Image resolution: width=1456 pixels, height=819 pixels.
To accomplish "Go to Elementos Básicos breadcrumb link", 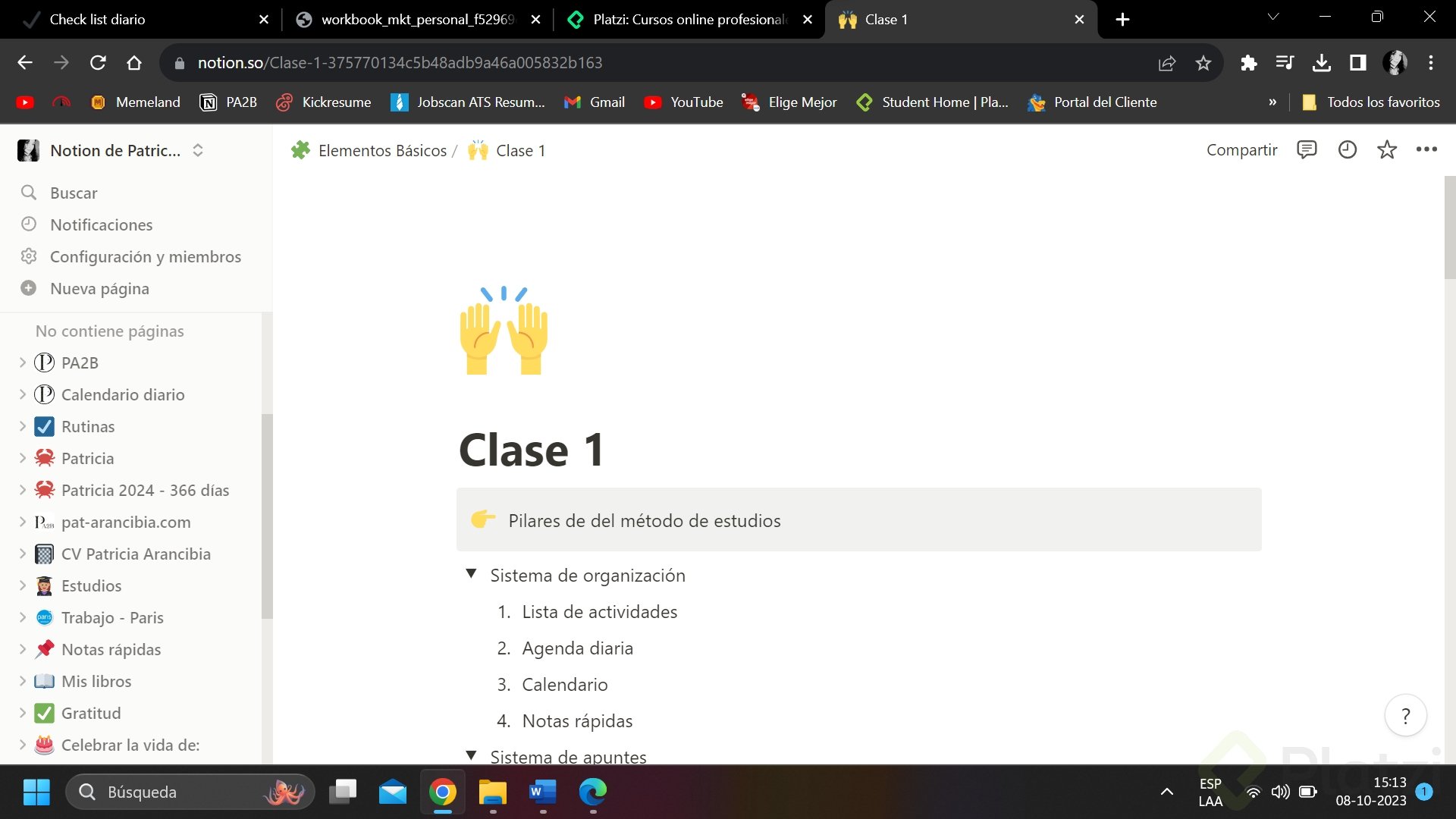I will (x=381, y=150).
